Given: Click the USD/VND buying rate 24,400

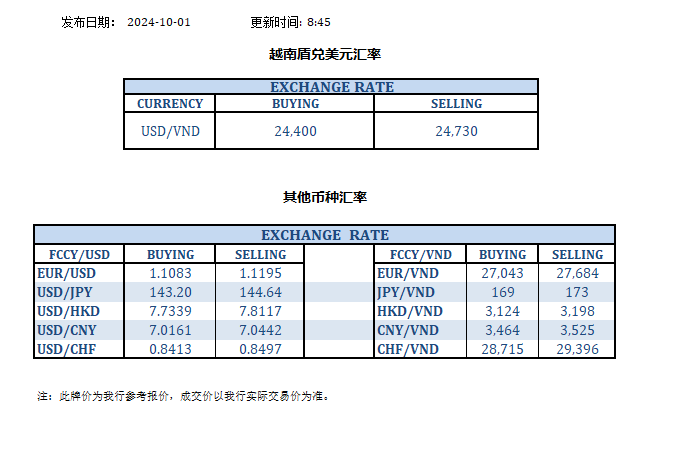Looking at the screenshot, I should pyautogui.click(x=296, y=131).
